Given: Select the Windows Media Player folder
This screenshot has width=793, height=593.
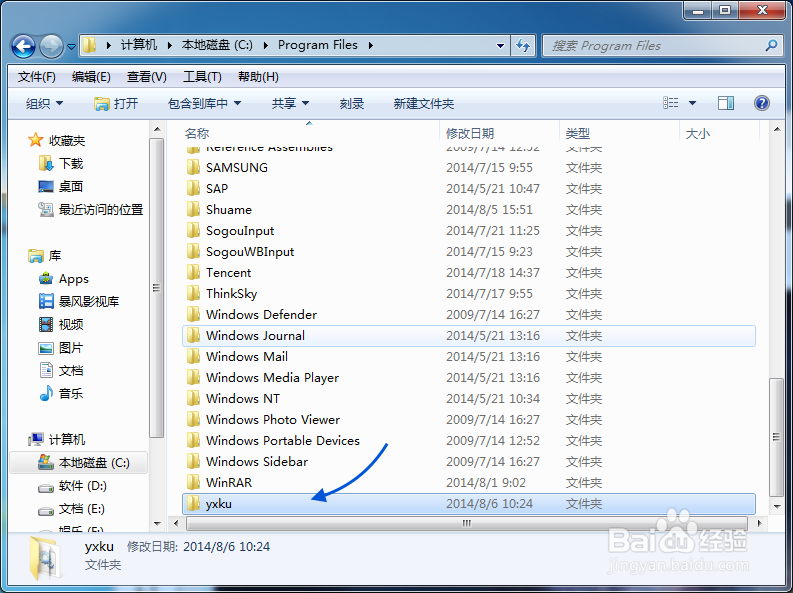Looking at the screenshot, I should (272, 378).
